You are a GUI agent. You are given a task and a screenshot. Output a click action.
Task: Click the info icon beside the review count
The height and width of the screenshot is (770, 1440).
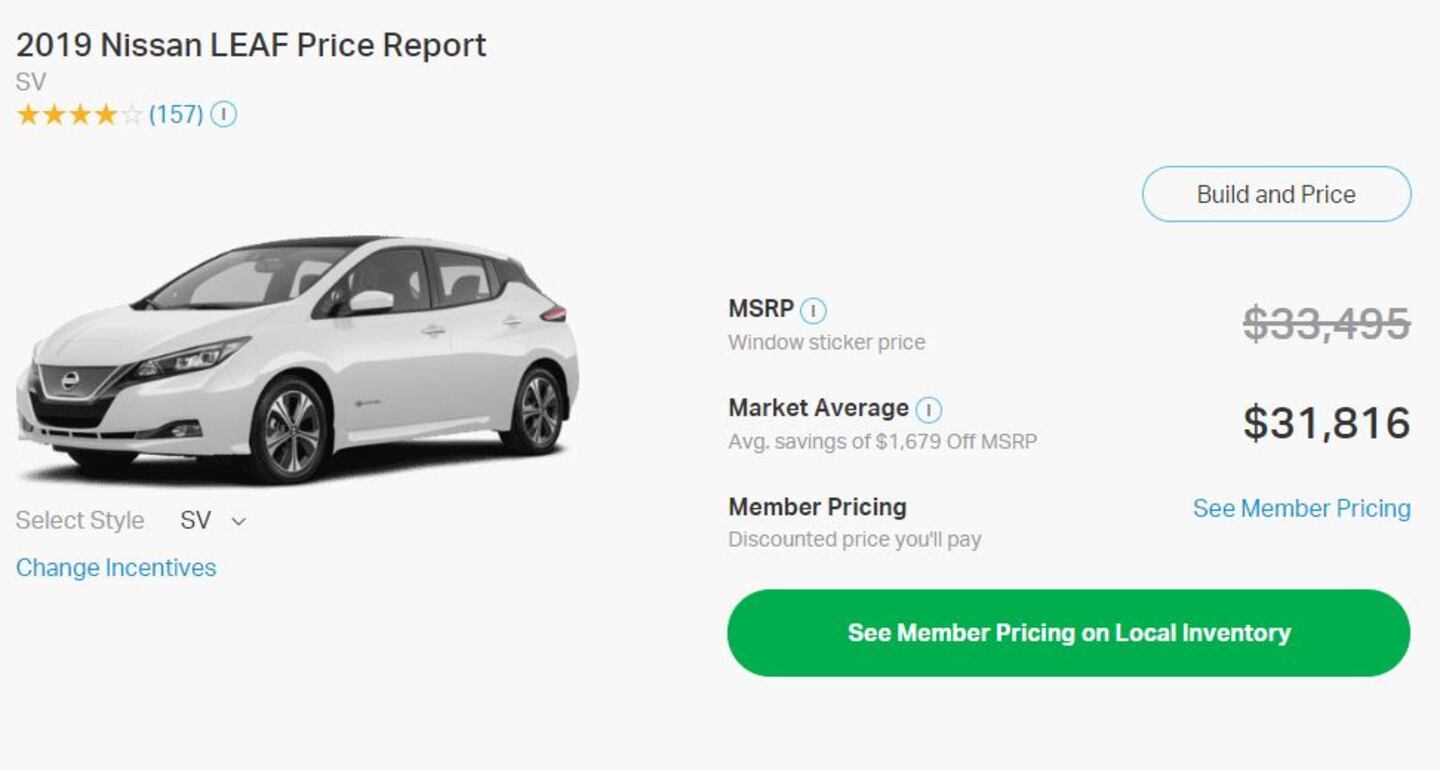(x=224, y=115)
